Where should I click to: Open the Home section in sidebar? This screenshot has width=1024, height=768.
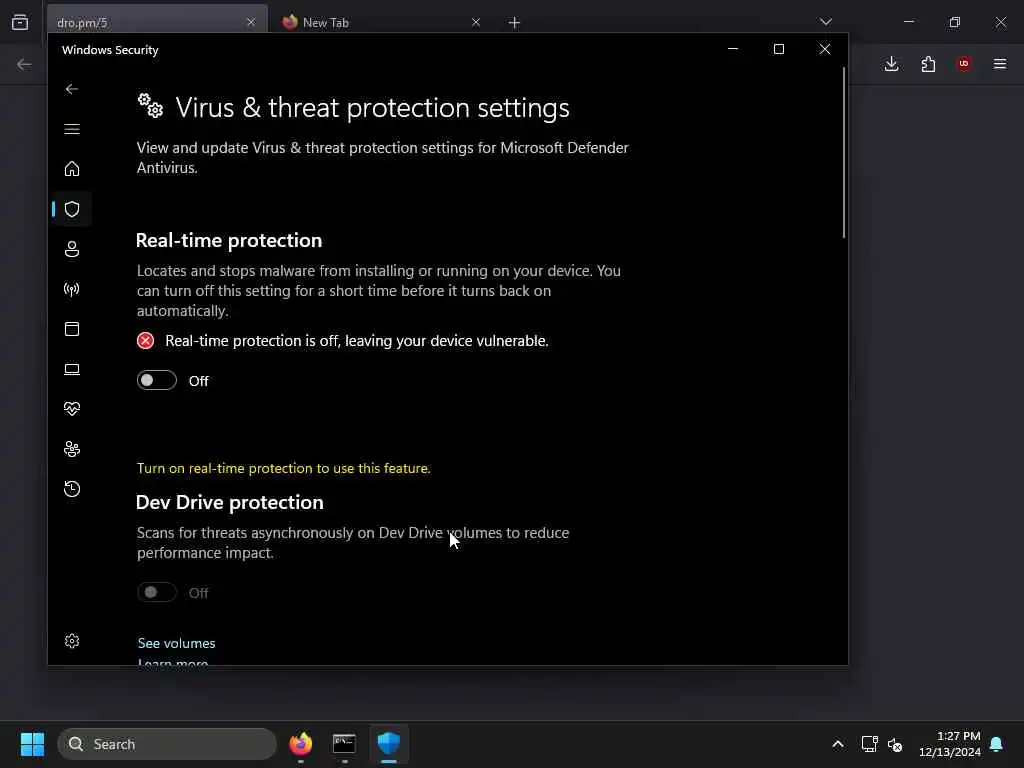pos(72,169)
